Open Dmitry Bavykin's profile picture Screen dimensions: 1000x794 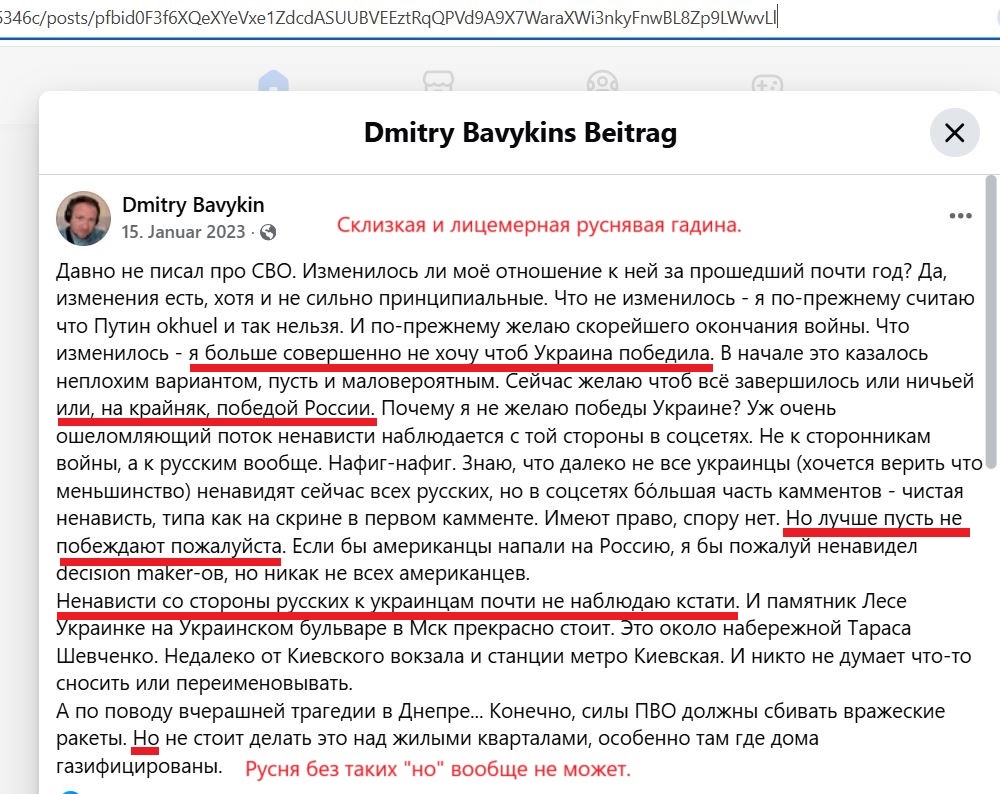pyautogui.click(x=83, y=218)
